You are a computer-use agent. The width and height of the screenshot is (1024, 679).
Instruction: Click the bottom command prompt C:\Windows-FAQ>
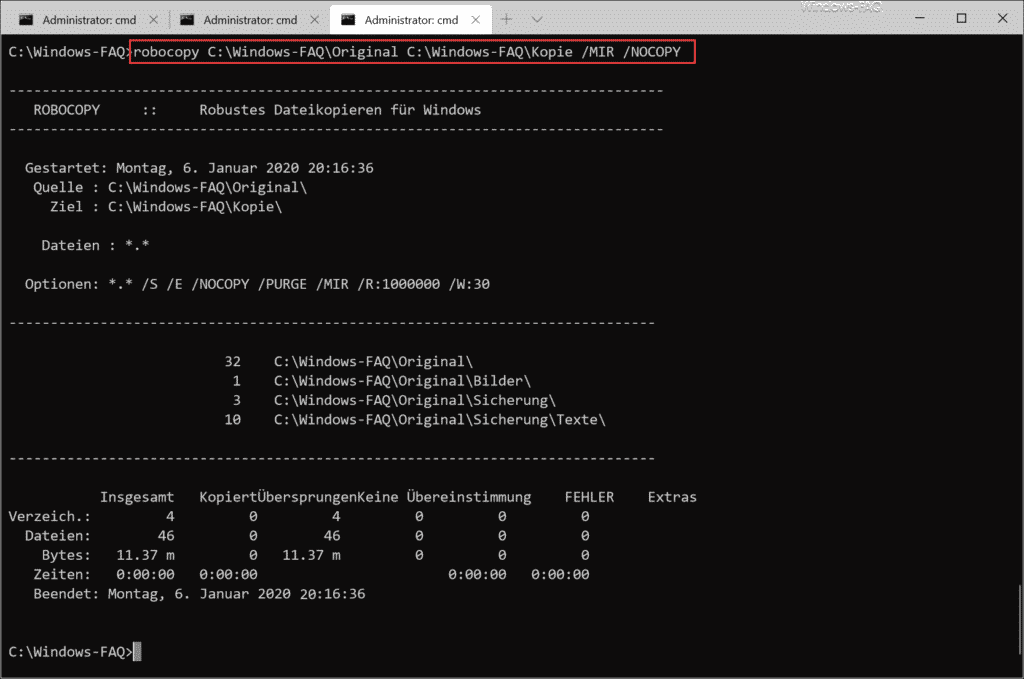(x=71, y=652)
